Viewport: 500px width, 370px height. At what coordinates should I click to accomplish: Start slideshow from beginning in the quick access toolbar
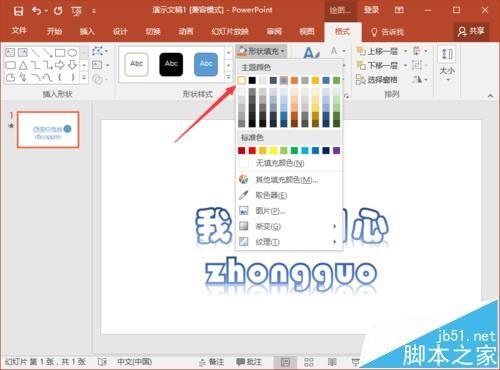pyautogui.click(x=76, y=11)
